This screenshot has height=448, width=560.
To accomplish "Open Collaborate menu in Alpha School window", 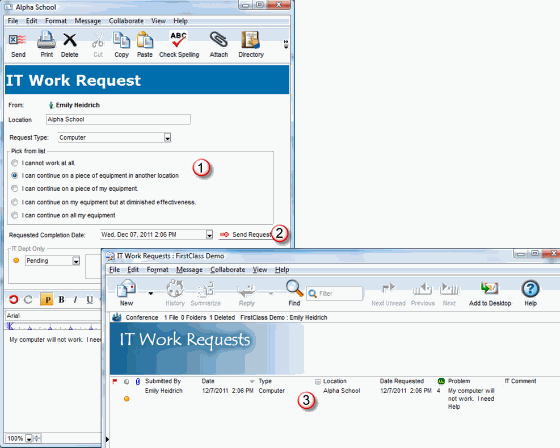I will point(126,21).
